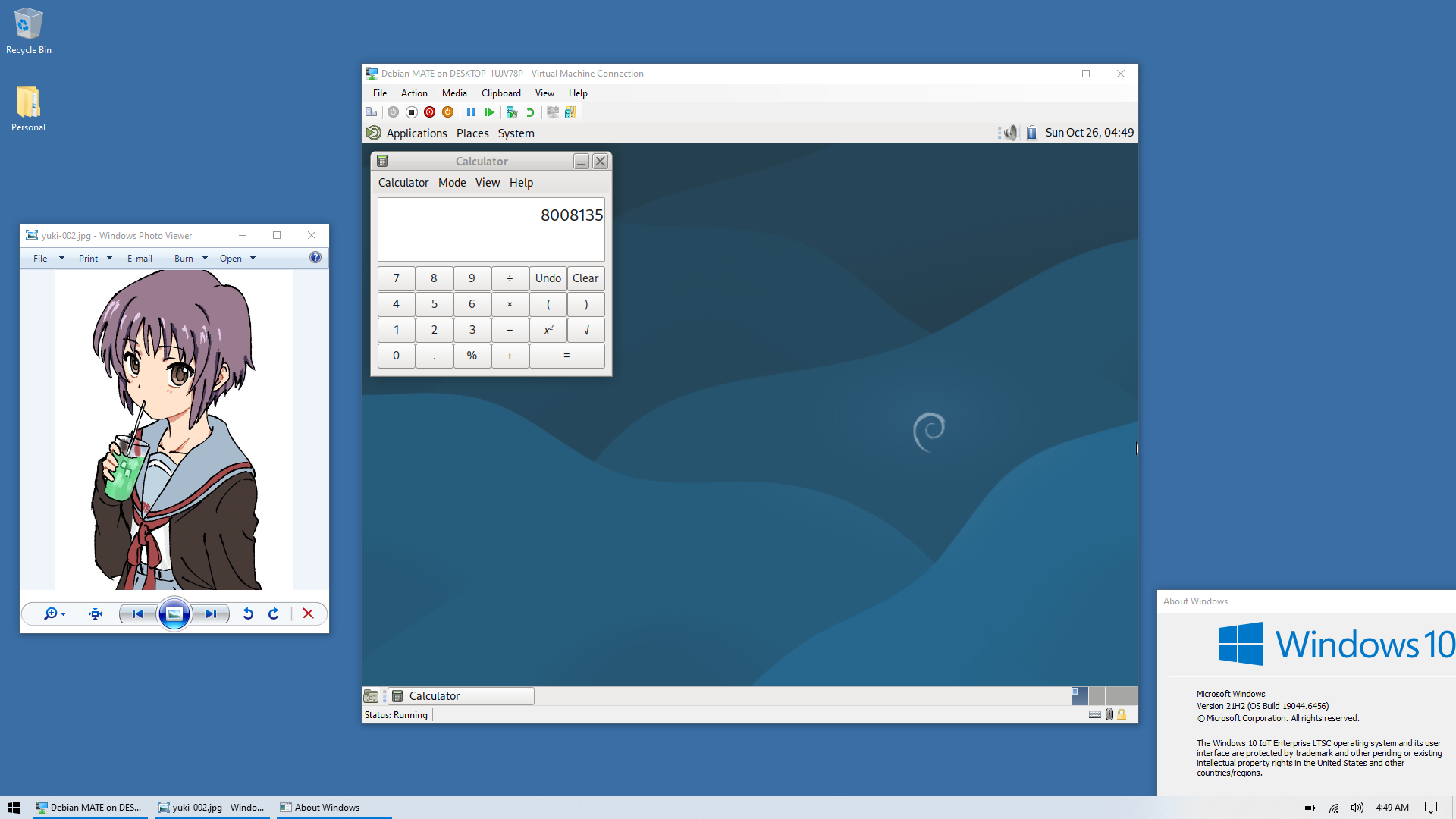Open the calculator Mode menu
This screenshot has width=1456, height=819.
(x=452, y=183)
